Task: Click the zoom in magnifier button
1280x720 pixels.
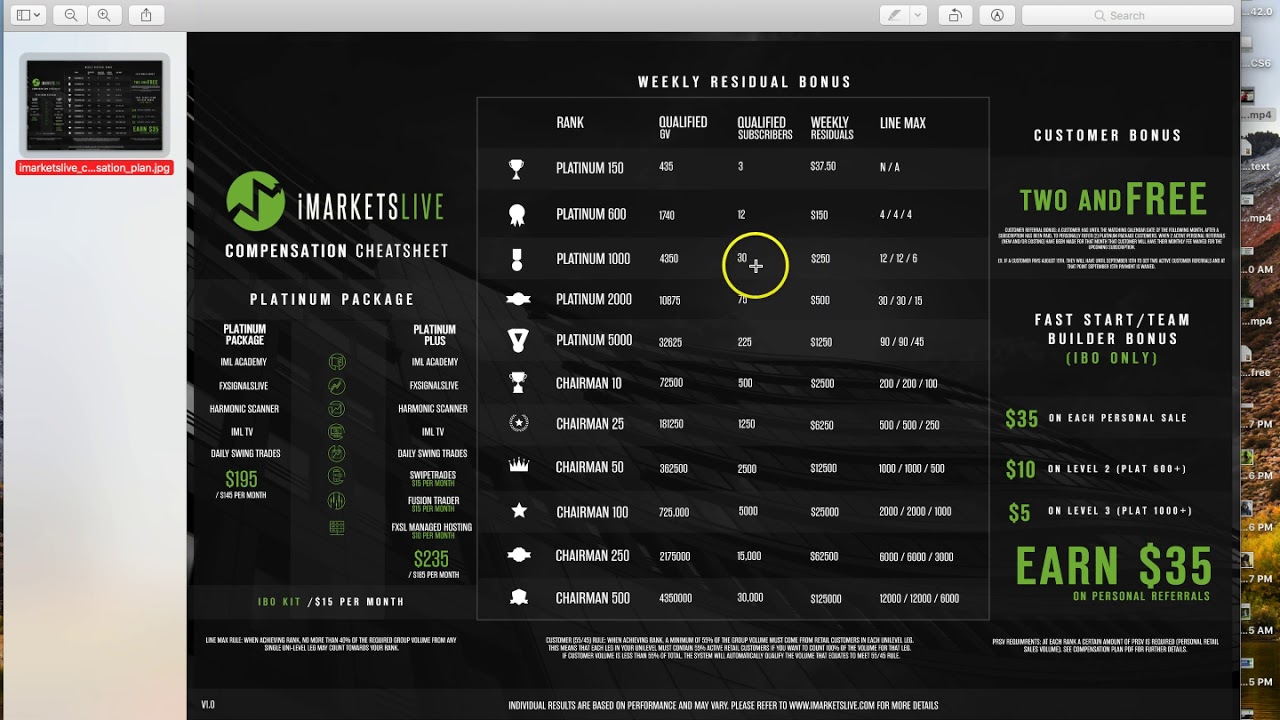Action: (103, 15)
